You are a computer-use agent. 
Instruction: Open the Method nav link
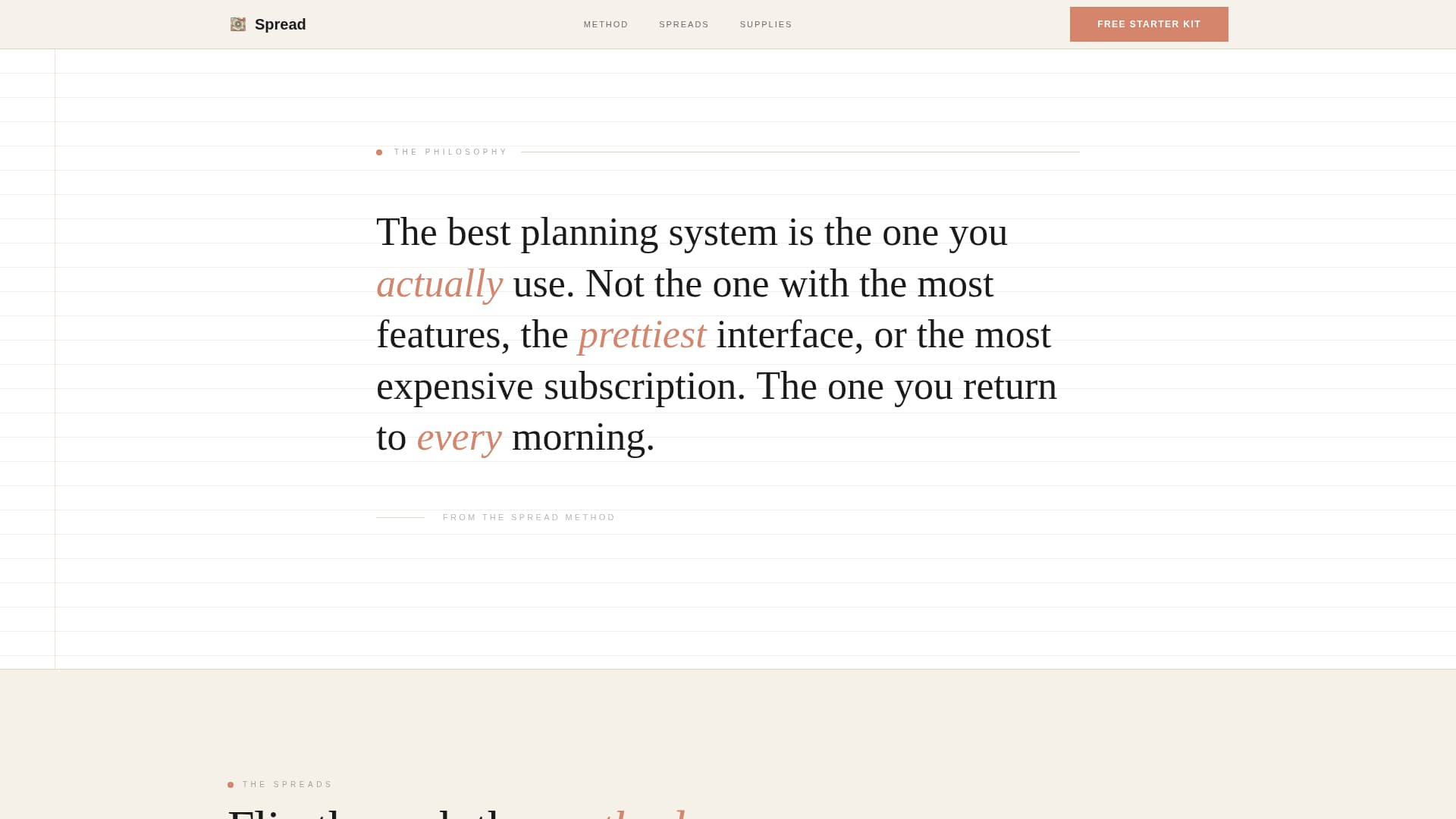(x=606, y=24)
